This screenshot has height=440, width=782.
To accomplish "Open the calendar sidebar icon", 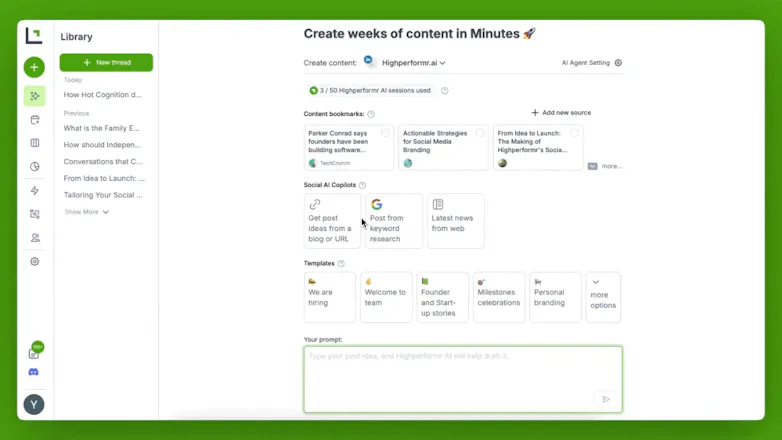I will (34, 120).
